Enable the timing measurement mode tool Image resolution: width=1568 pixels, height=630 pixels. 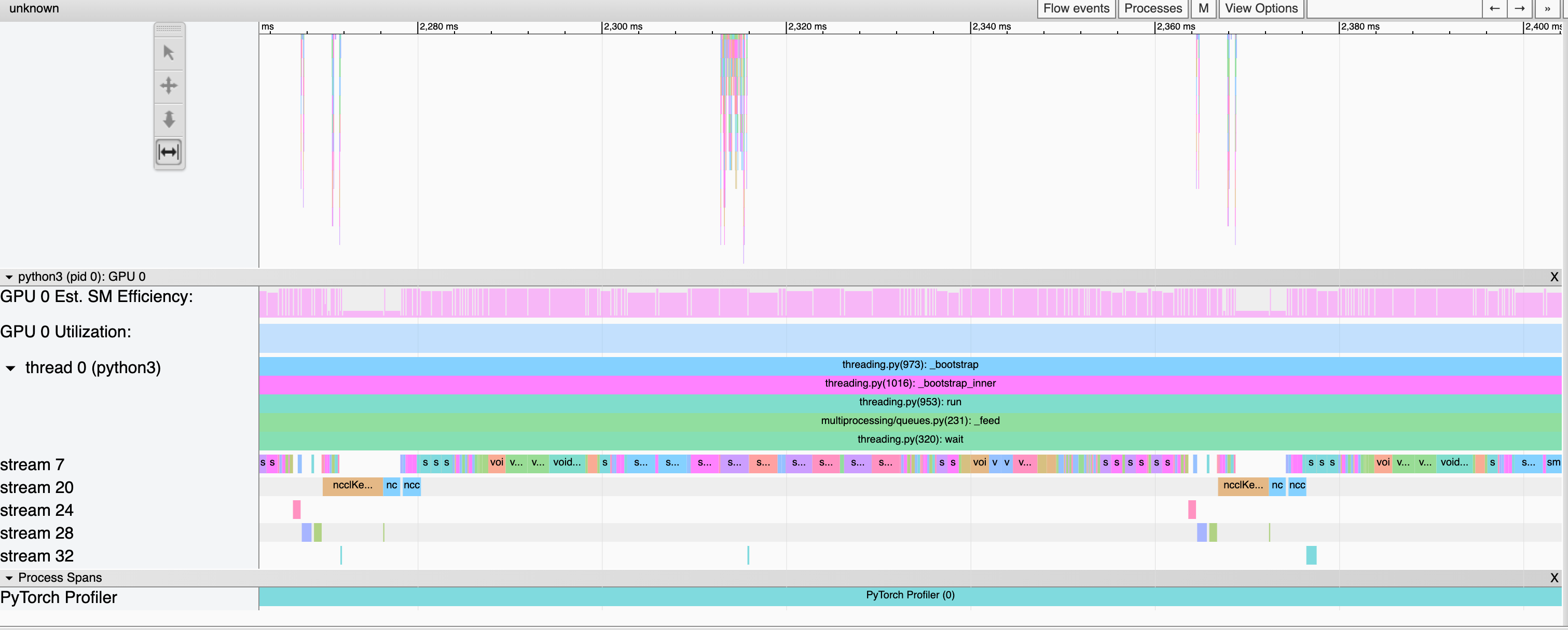169,152
